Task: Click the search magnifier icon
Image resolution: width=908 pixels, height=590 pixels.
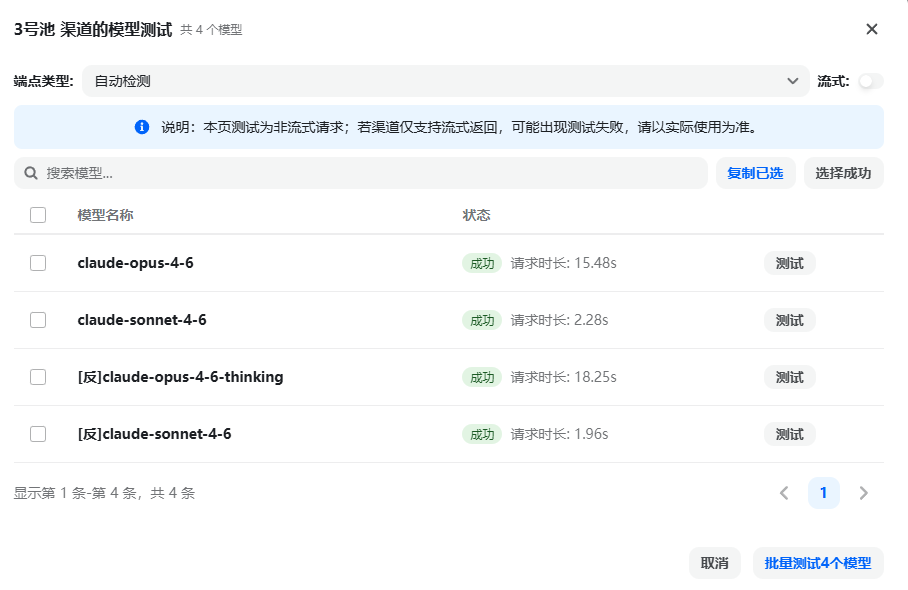Action: pos(31,173)
